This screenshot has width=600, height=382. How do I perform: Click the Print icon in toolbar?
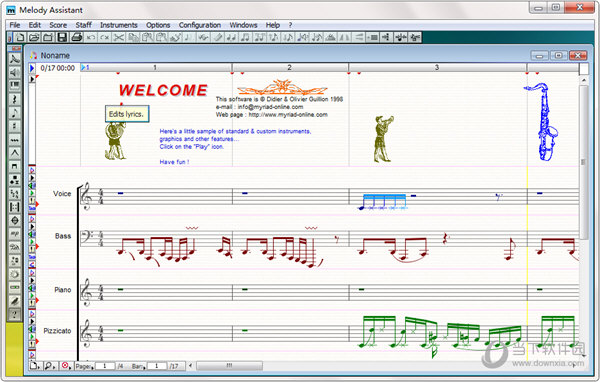click(77, 37)
